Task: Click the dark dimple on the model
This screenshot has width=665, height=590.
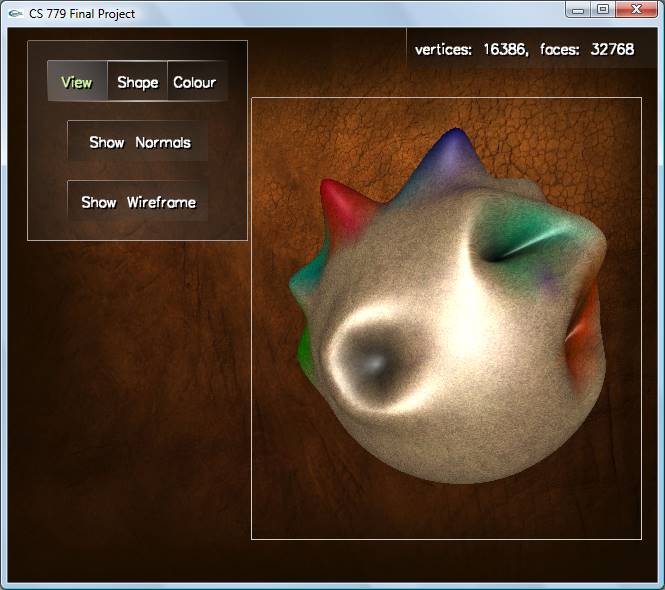Action: pyautogui.click(x=371, y=362)
